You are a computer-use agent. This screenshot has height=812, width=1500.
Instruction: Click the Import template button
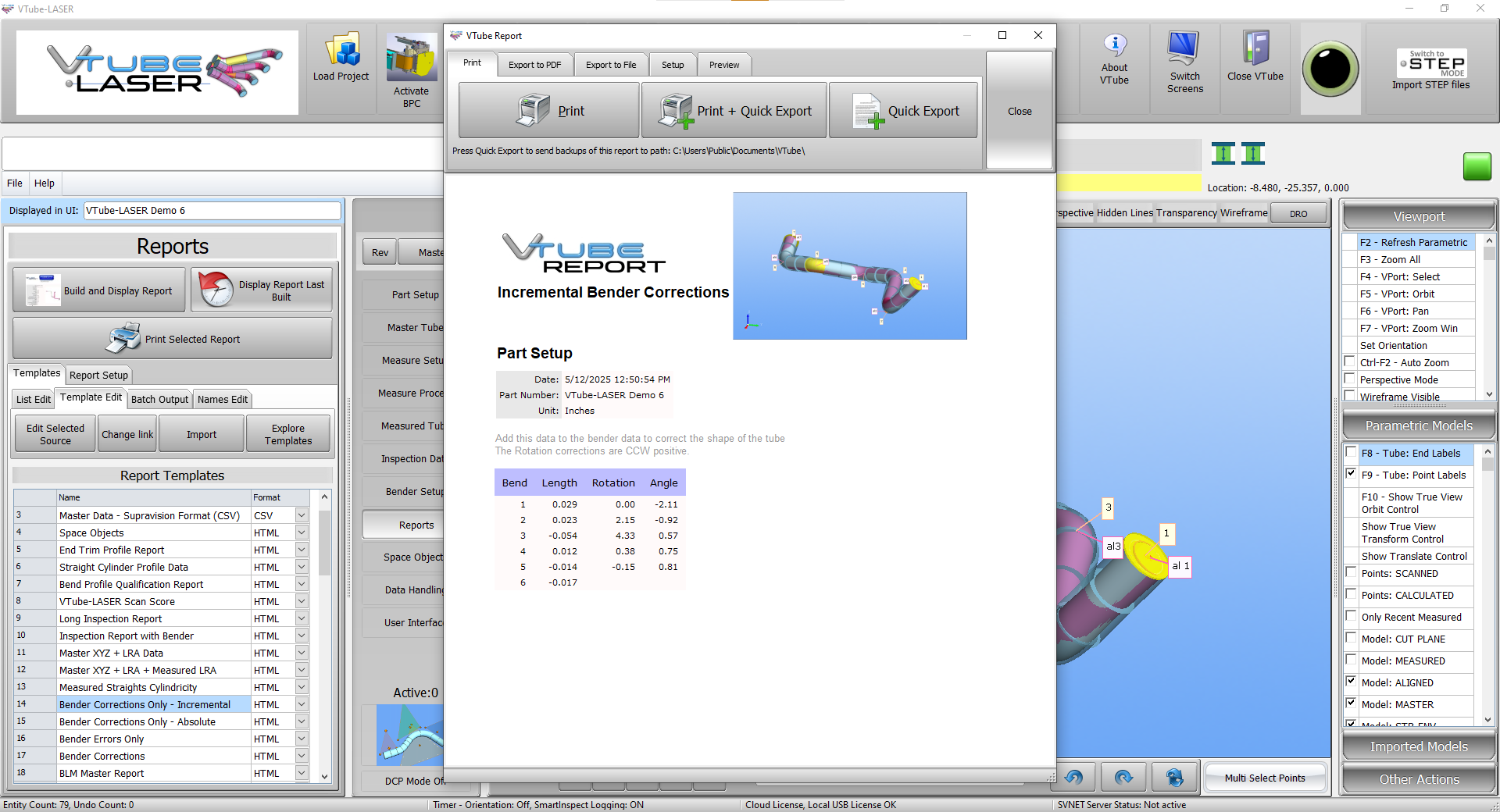[202, 434]
